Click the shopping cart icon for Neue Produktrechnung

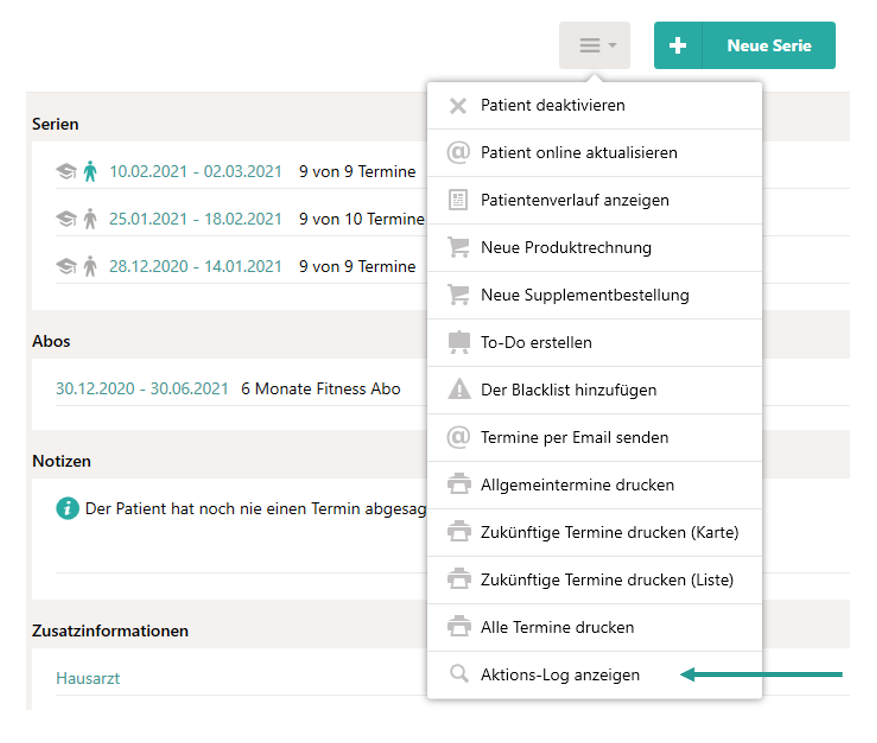[458, 248]
